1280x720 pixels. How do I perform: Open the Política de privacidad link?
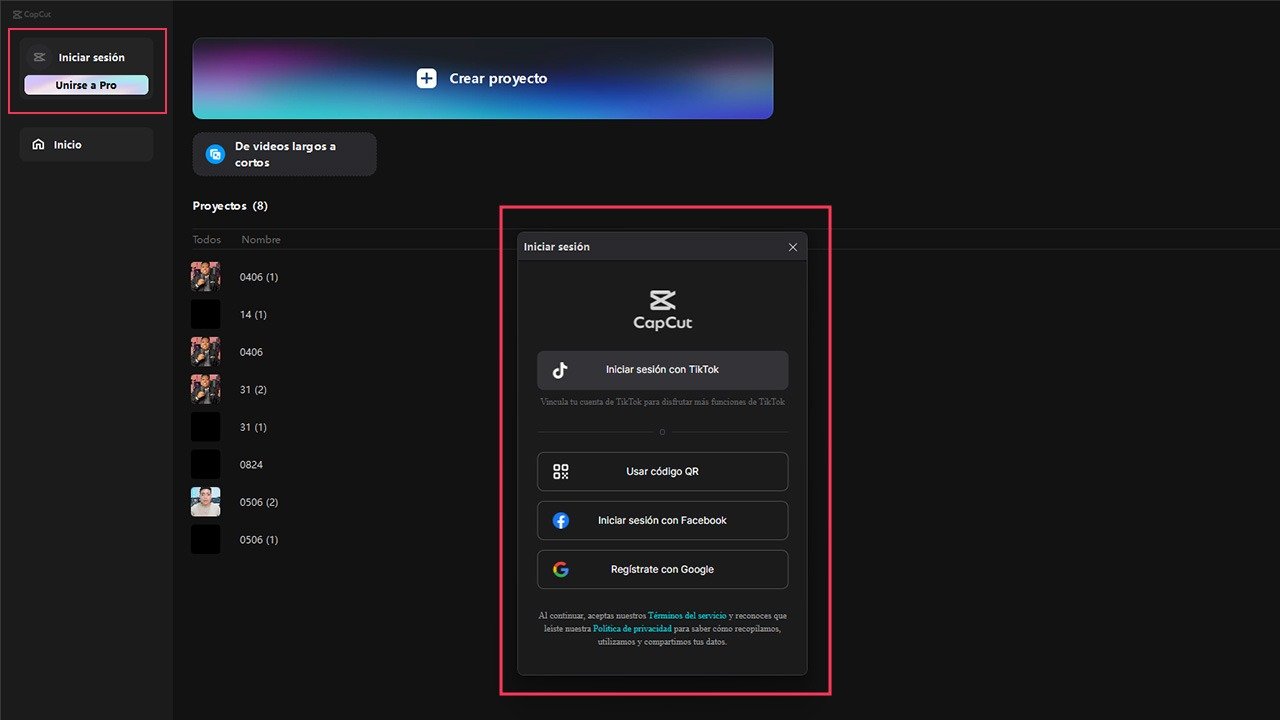click(x=631, y=628)
